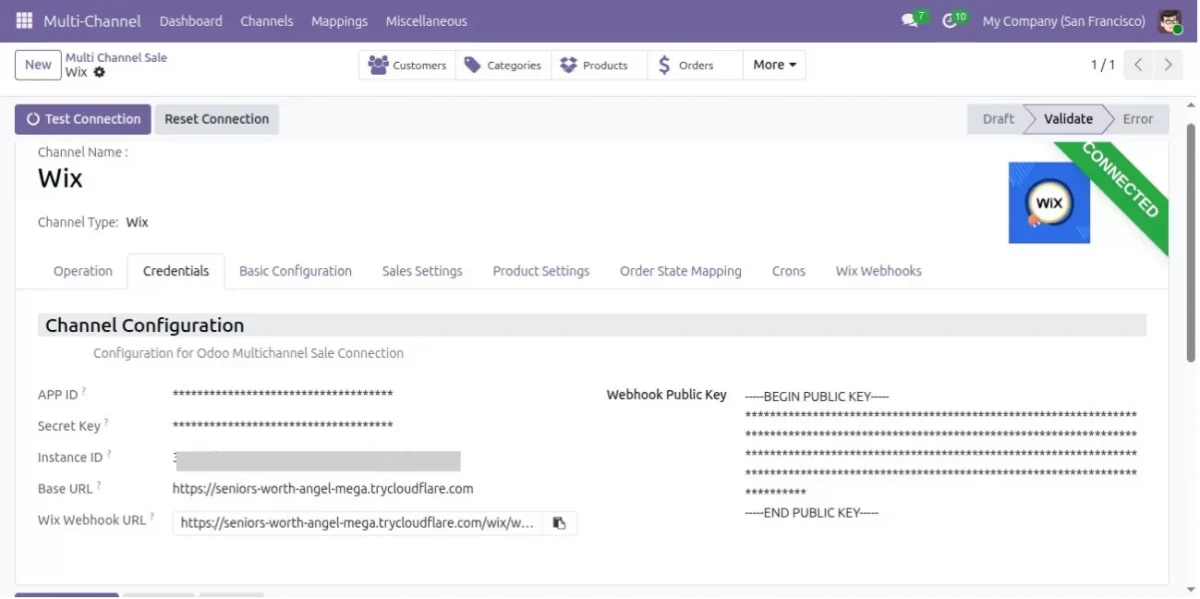Open the Crons tab

coord(789,271)
